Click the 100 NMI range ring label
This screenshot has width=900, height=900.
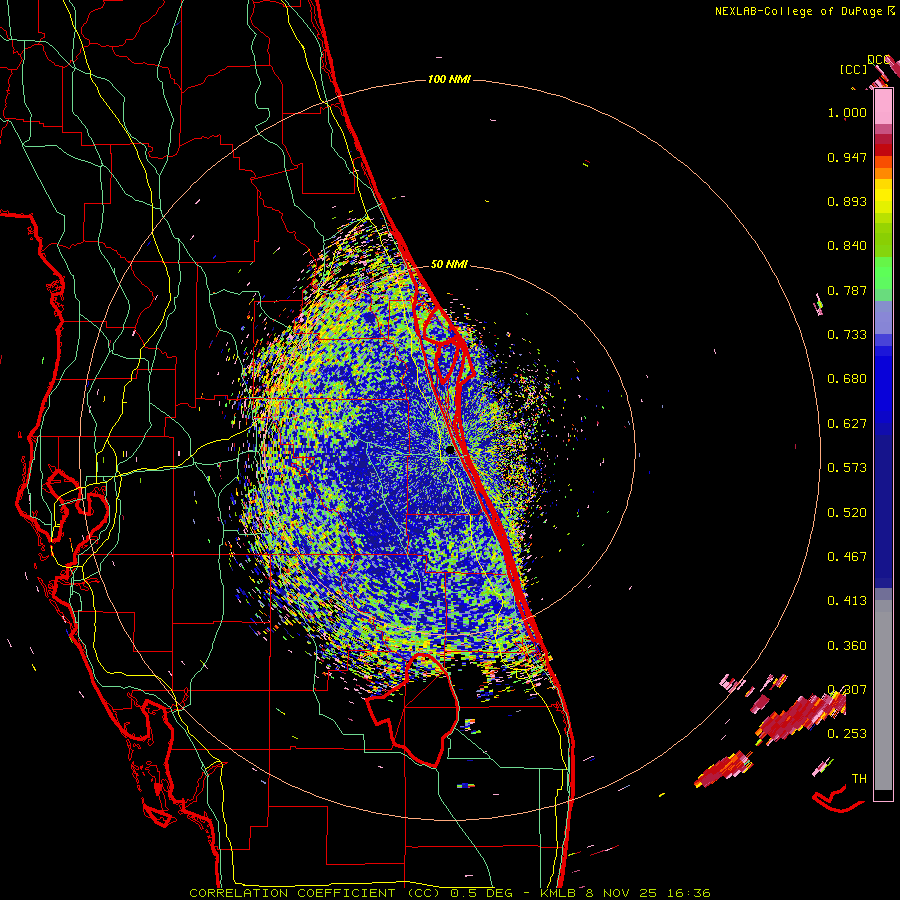click(449, 79)
